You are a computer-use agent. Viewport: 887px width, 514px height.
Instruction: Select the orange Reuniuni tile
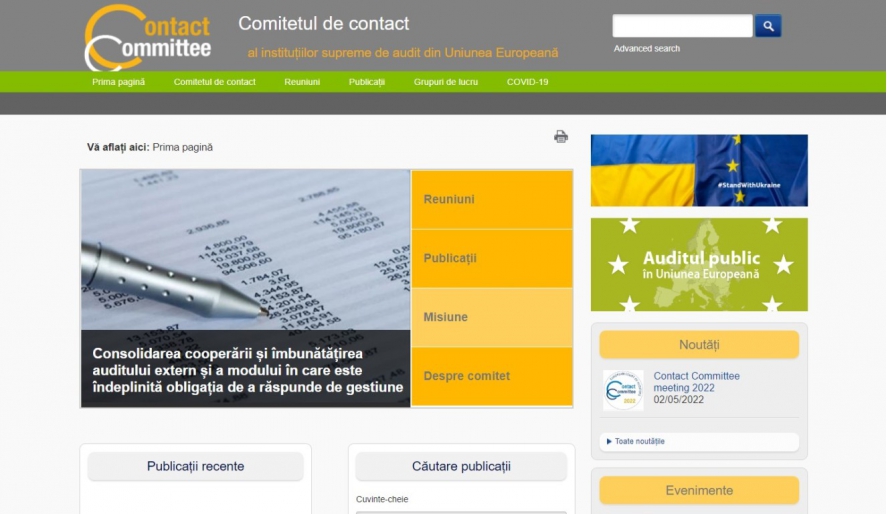tap(492, 200)
